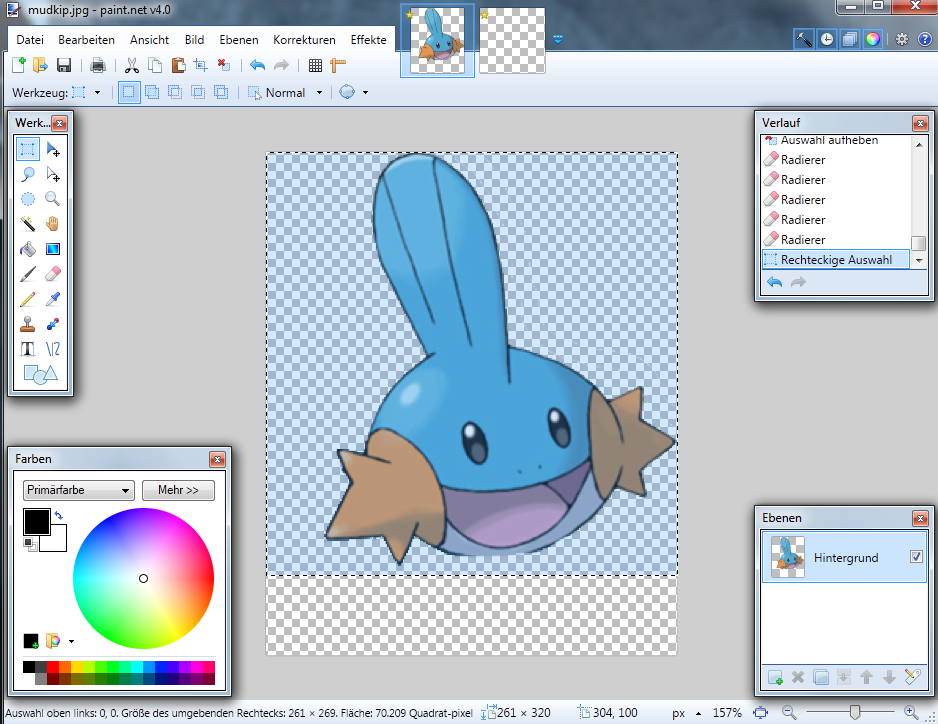Select the Ellipse Select tool
Image resolution: width=938 pixels, height=724 pixels.
pos(28,199)
